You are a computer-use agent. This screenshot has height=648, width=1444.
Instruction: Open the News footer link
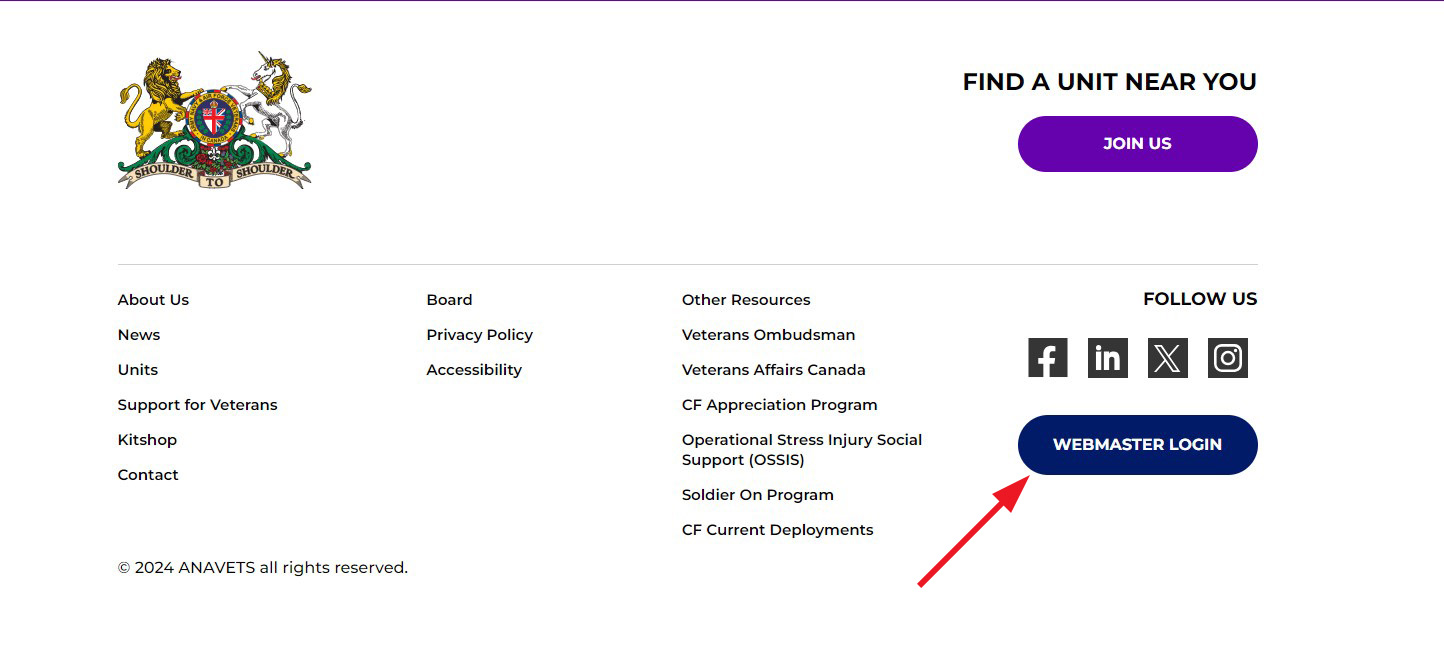(139, 335)
